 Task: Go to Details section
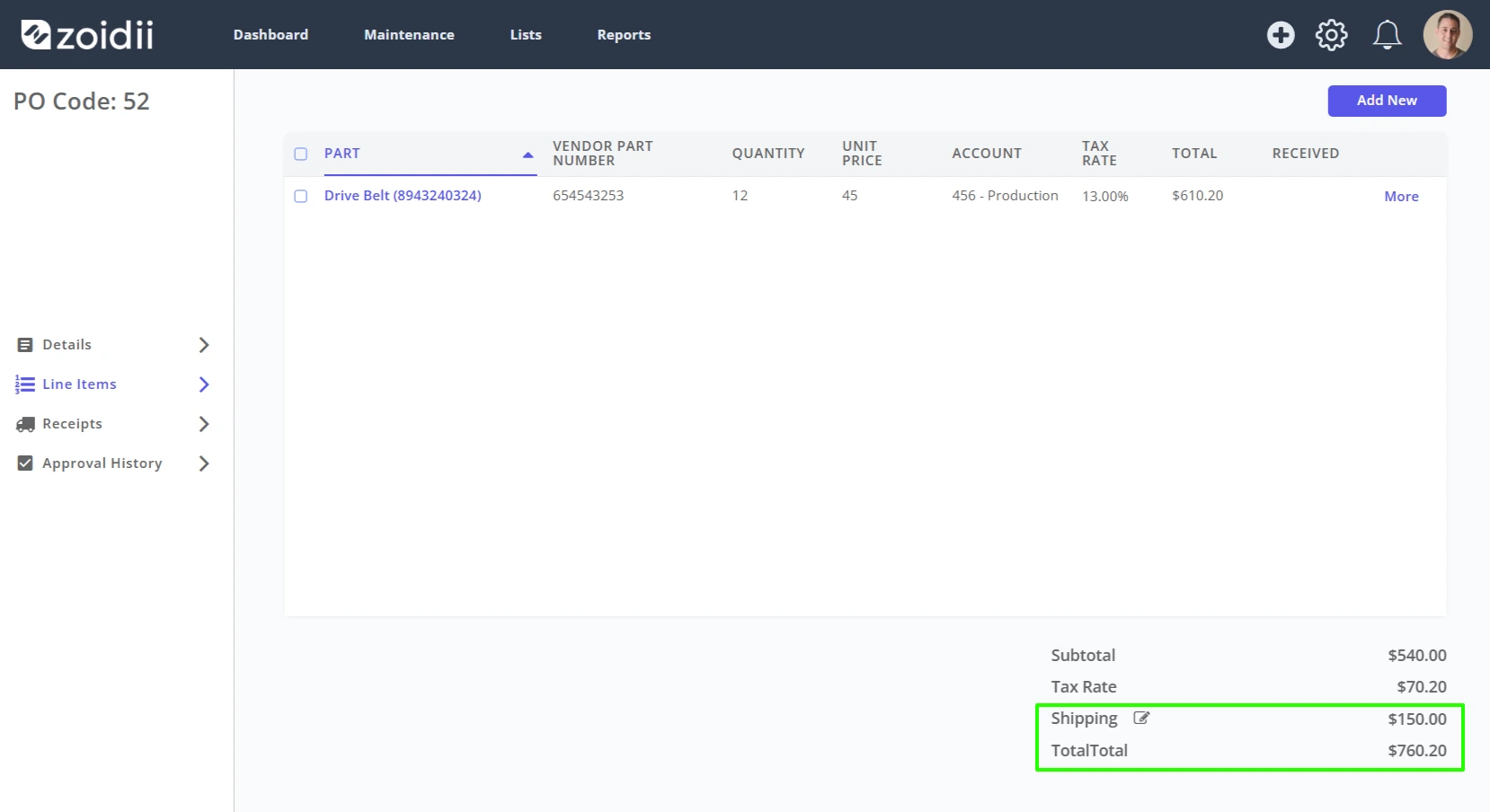67,345
